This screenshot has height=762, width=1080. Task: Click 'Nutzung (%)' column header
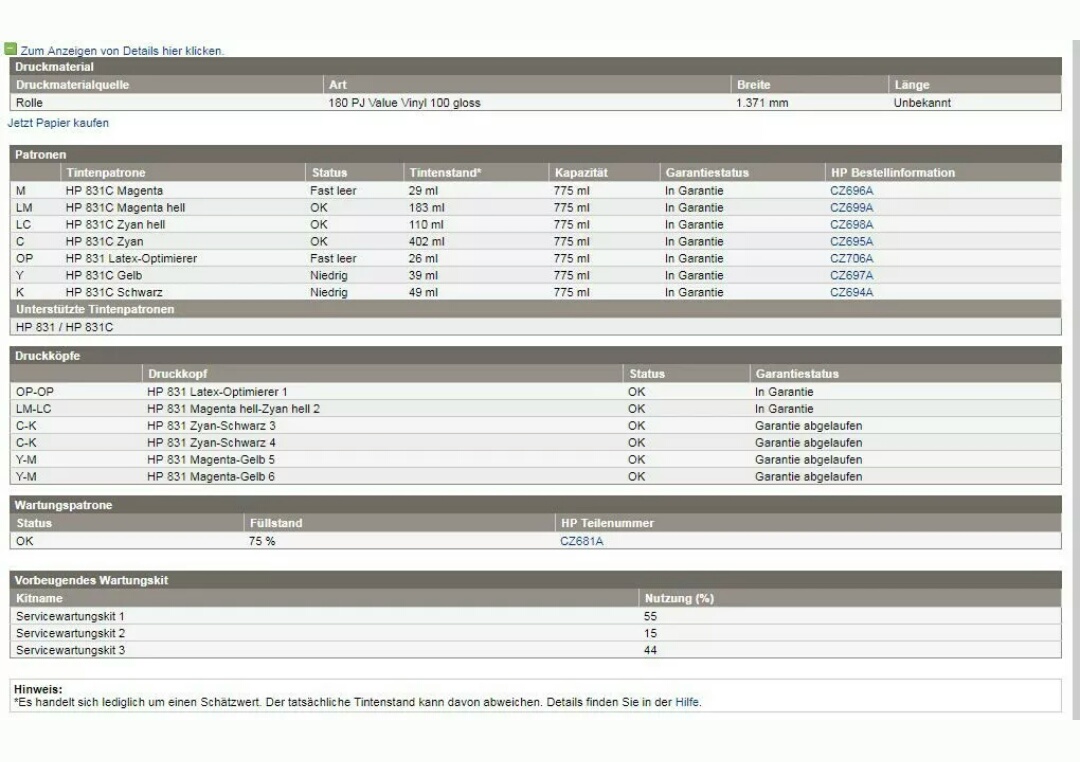pyautogui.click(x=679, y=598)
